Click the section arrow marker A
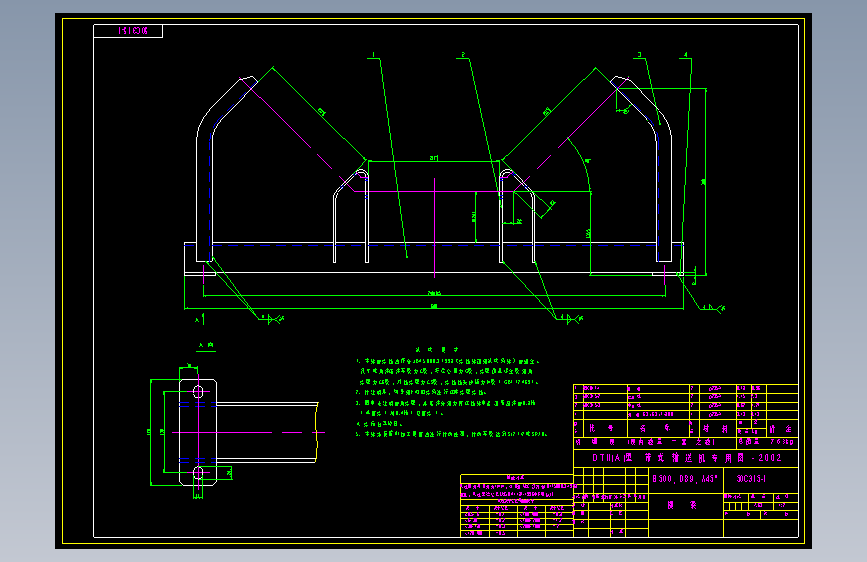The width and height of the screenshot is (867, 562). click(x=200, y=319)
